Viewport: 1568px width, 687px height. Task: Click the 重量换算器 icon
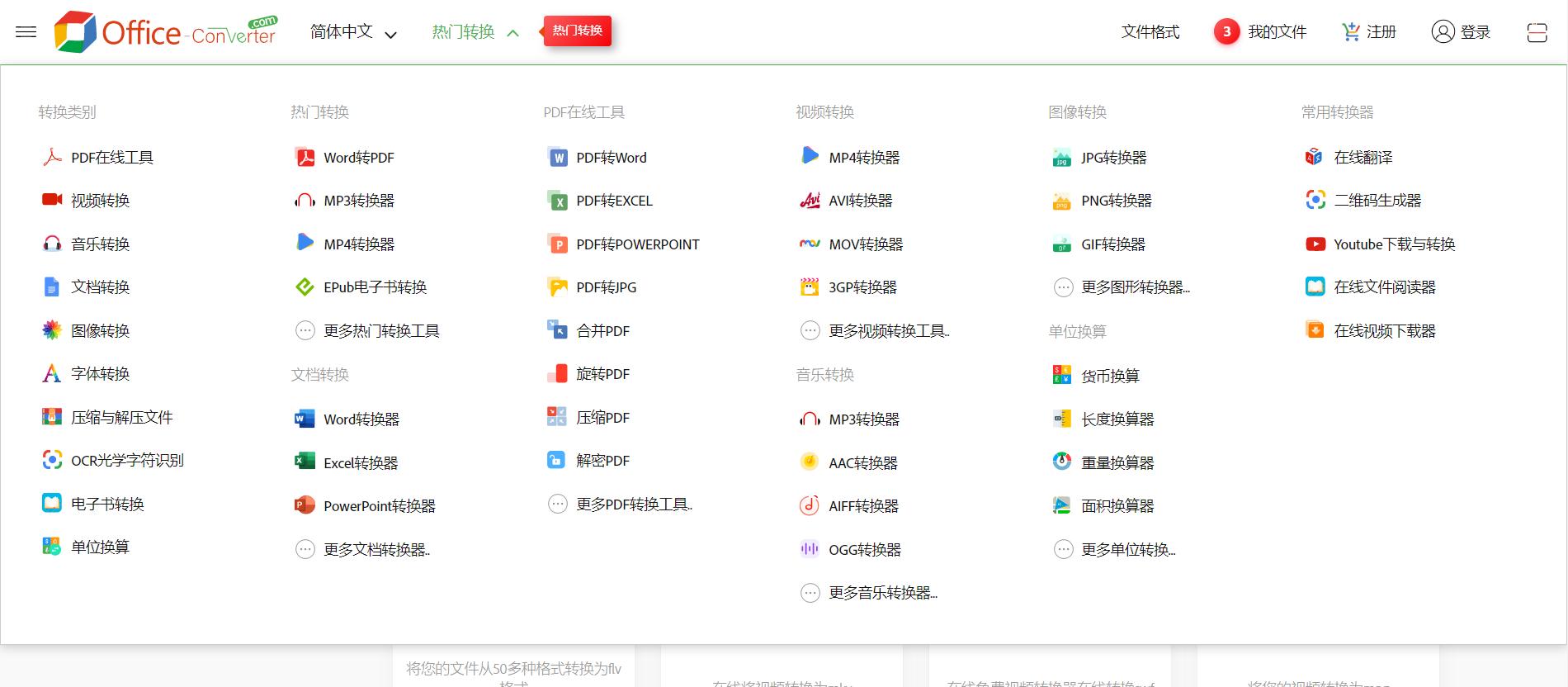(1062, 462)
